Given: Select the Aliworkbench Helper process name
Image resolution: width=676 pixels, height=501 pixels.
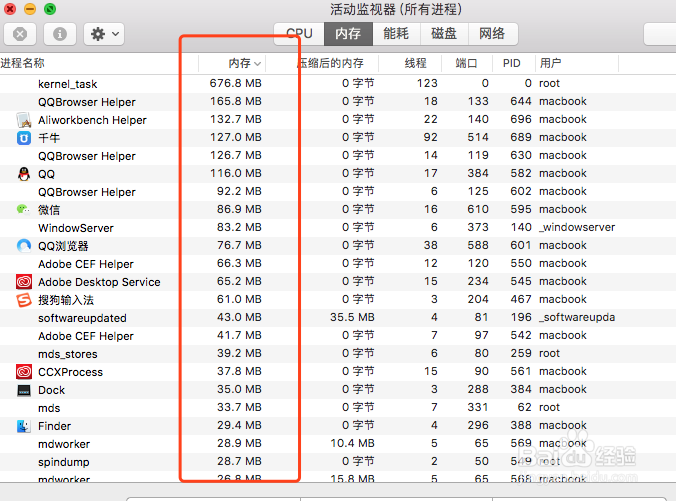Looking at the screenshot, I should coord(92,120).
